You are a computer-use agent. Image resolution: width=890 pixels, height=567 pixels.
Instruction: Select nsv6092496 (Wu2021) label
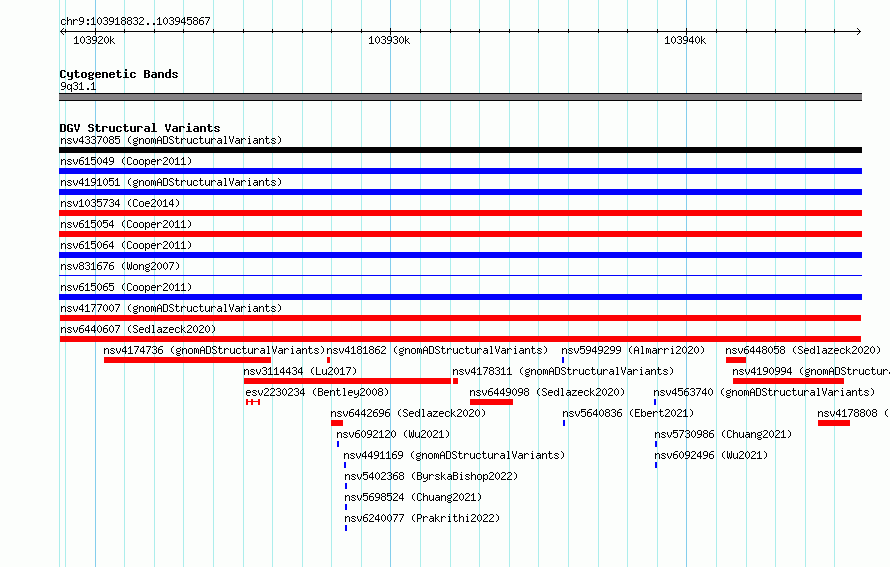pos(711,455)
